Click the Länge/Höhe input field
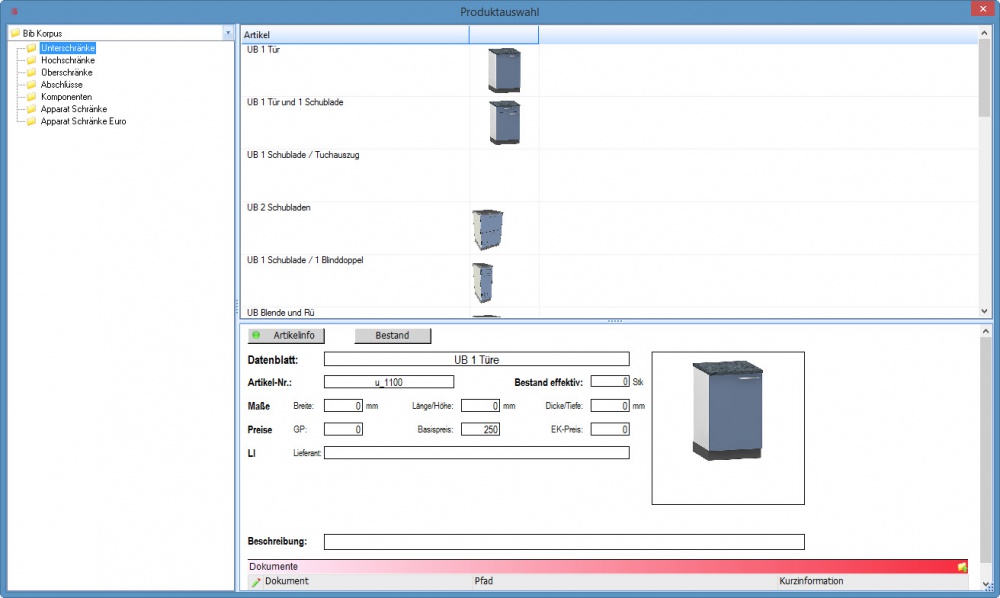Viewport: 1000px width, 598px height. (x=480, y=405)
